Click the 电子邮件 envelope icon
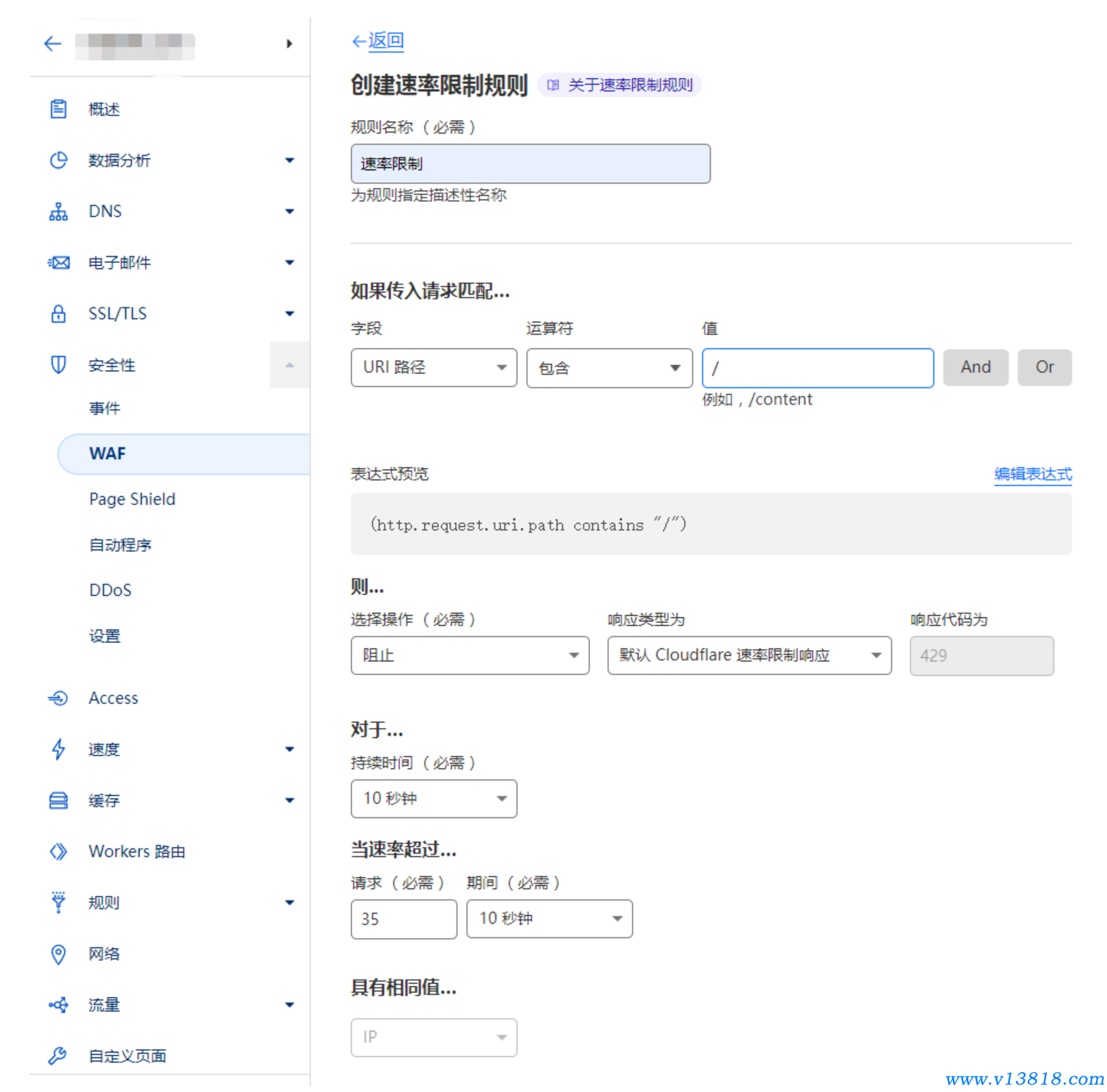 point(59,263)
